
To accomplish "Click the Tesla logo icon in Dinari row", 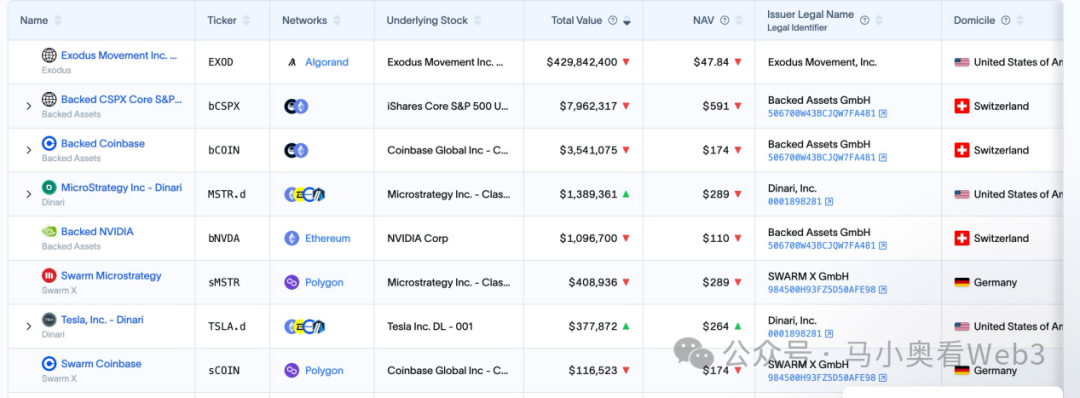I will tap(49, 320).
